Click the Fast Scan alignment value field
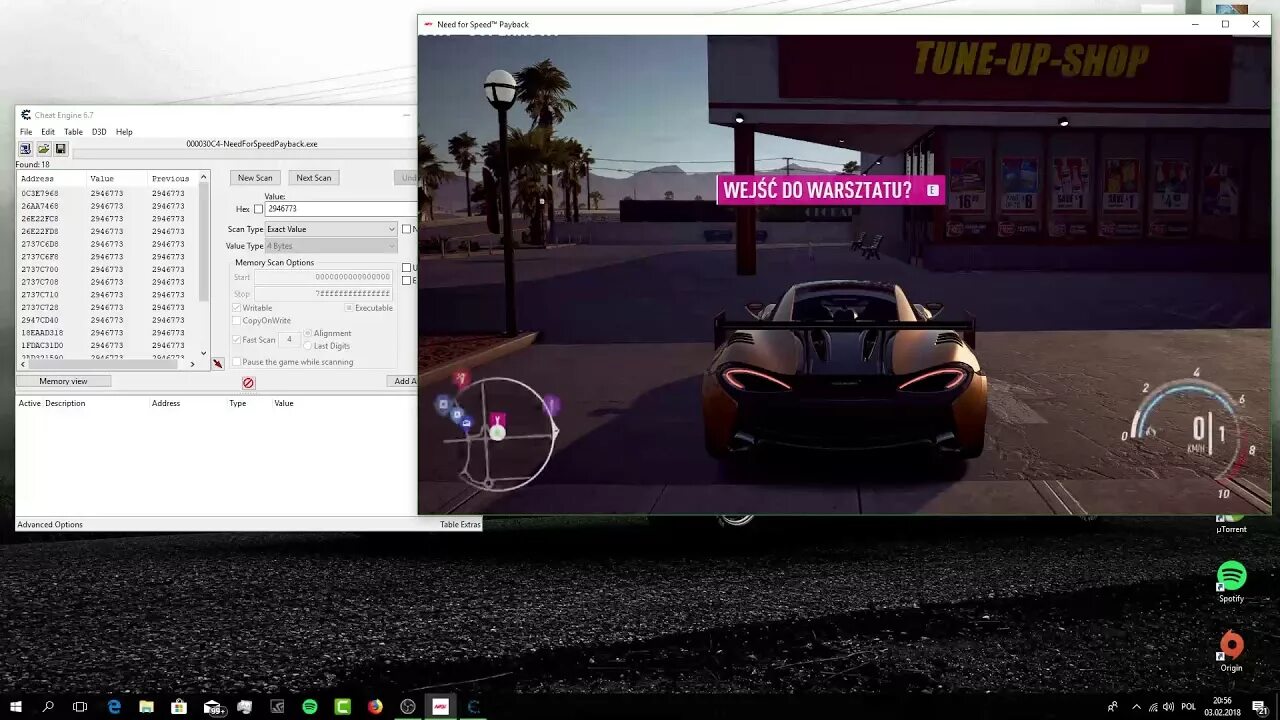 point(289,340)
